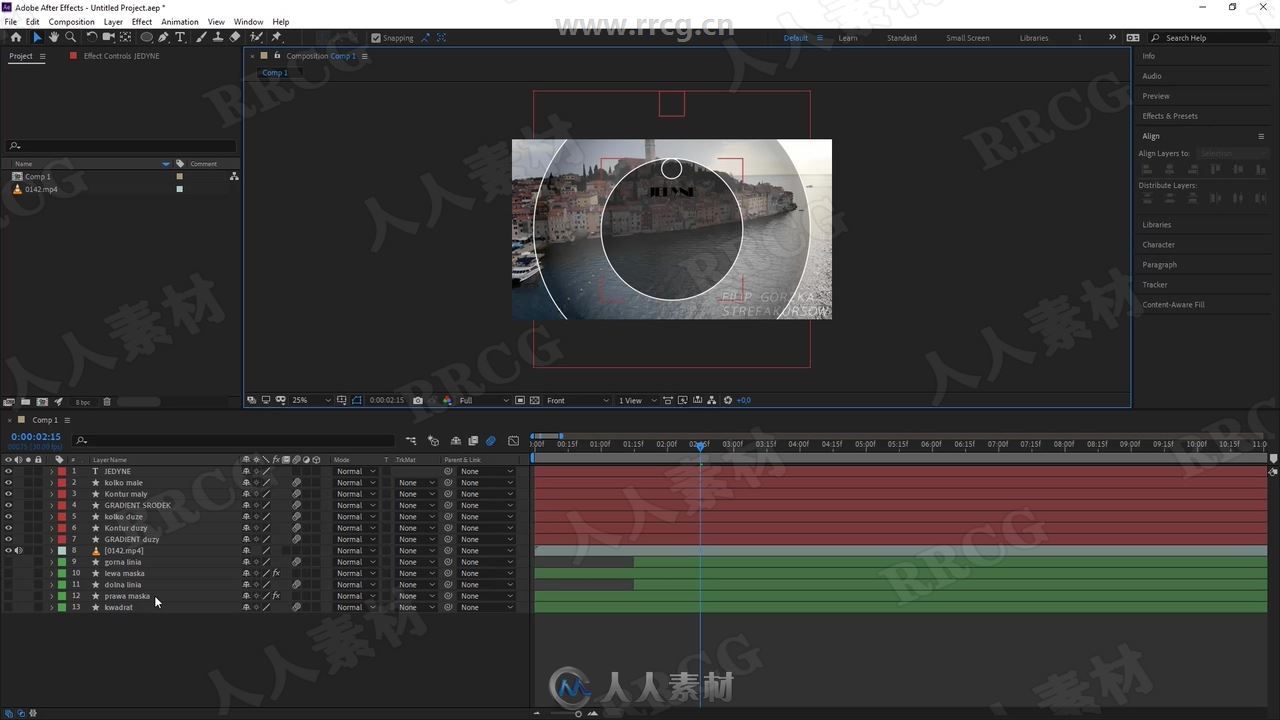The width and height of the screenshot is (1280, 720).
Task: Open Parent dropdown for kwadrat layer
Action: [486, 607]
